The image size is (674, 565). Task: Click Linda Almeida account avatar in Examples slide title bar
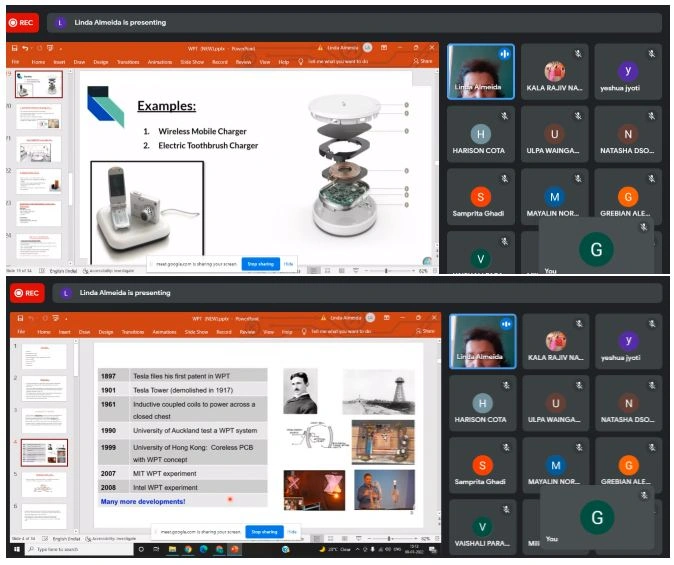point(368,48)
